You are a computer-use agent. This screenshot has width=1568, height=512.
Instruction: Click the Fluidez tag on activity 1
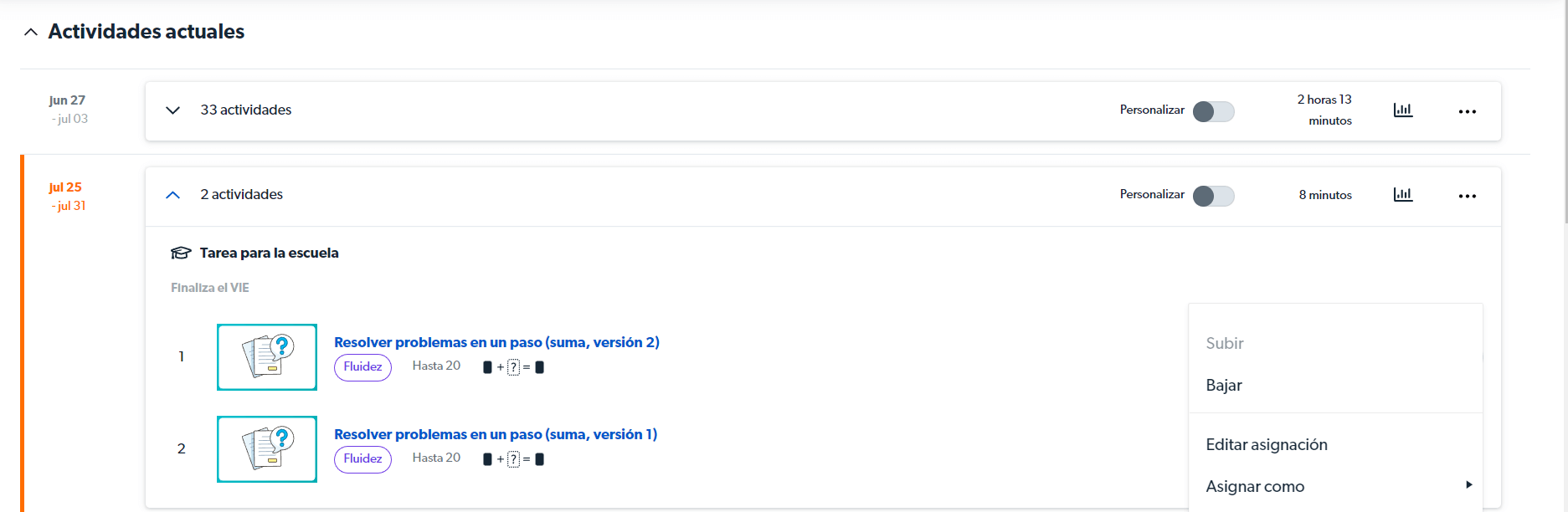click(x=362, y=367)
